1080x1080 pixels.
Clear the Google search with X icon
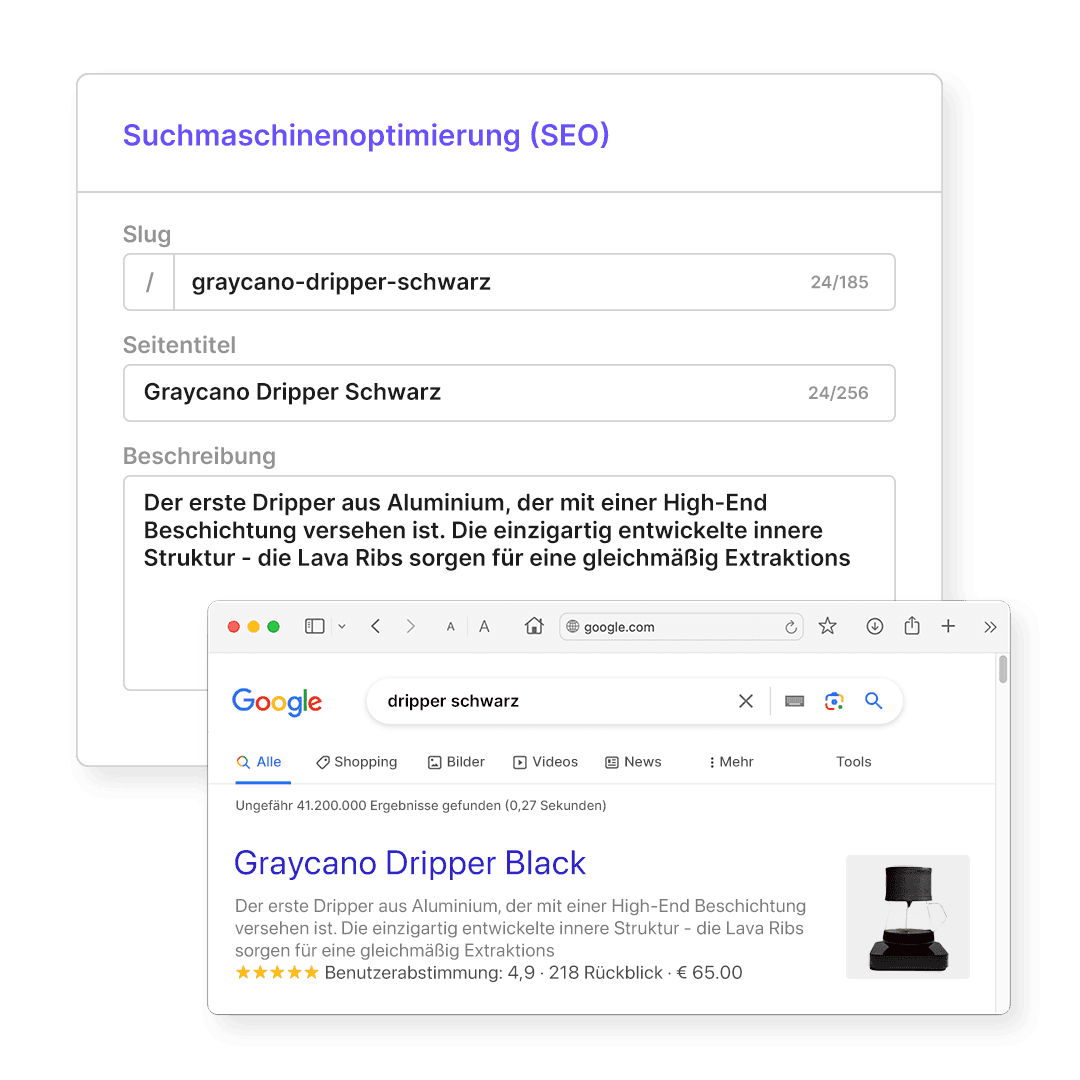click(x=746, y=701)
